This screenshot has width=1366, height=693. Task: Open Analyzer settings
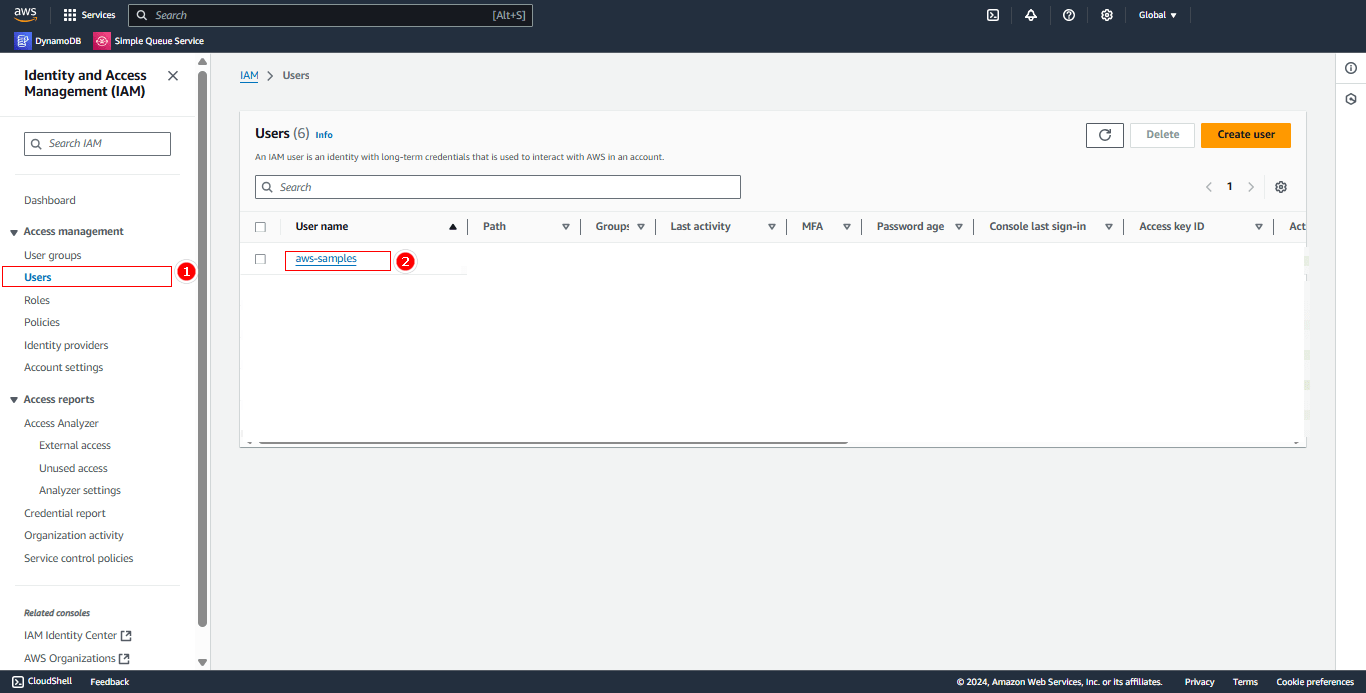(x=80, y=490)
